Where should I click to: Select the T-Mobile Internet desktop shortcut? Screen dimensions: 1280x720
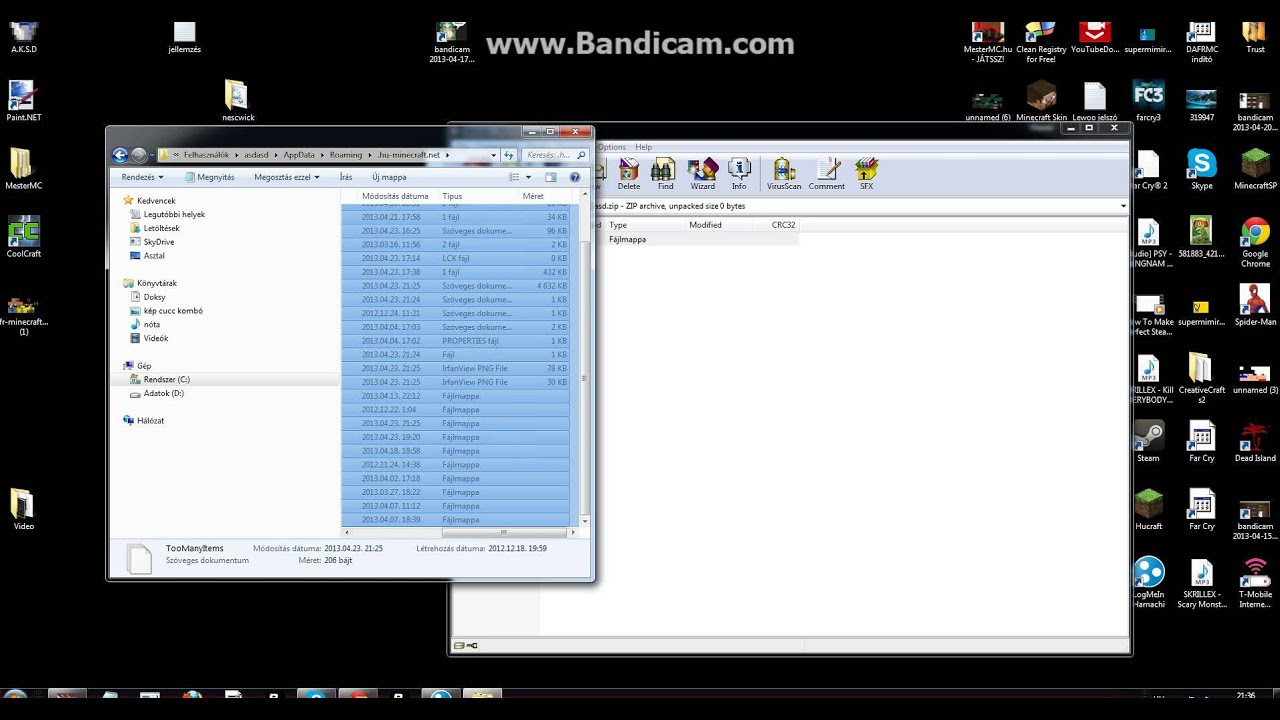pos(1255,583)
